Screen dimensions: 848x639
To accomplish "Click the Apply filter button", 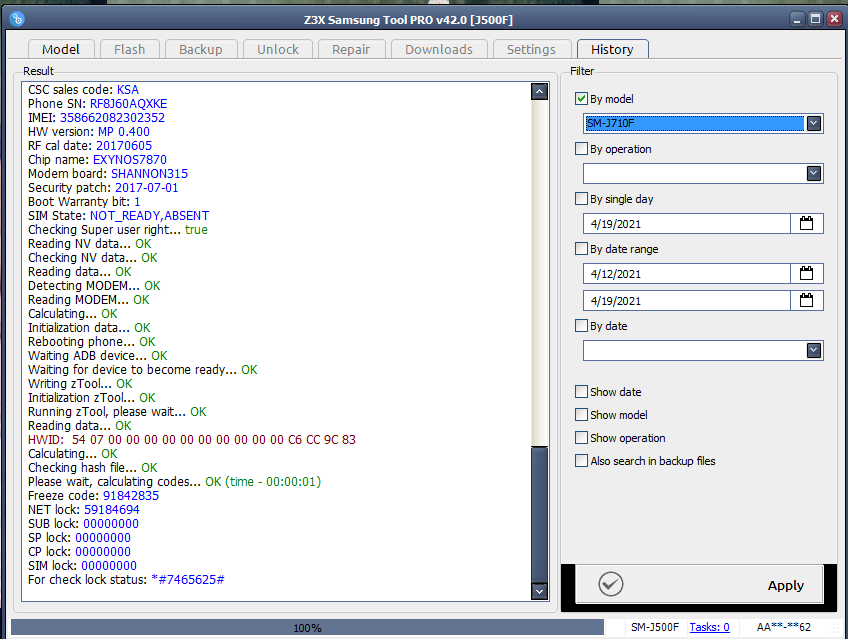I will 699,584.
